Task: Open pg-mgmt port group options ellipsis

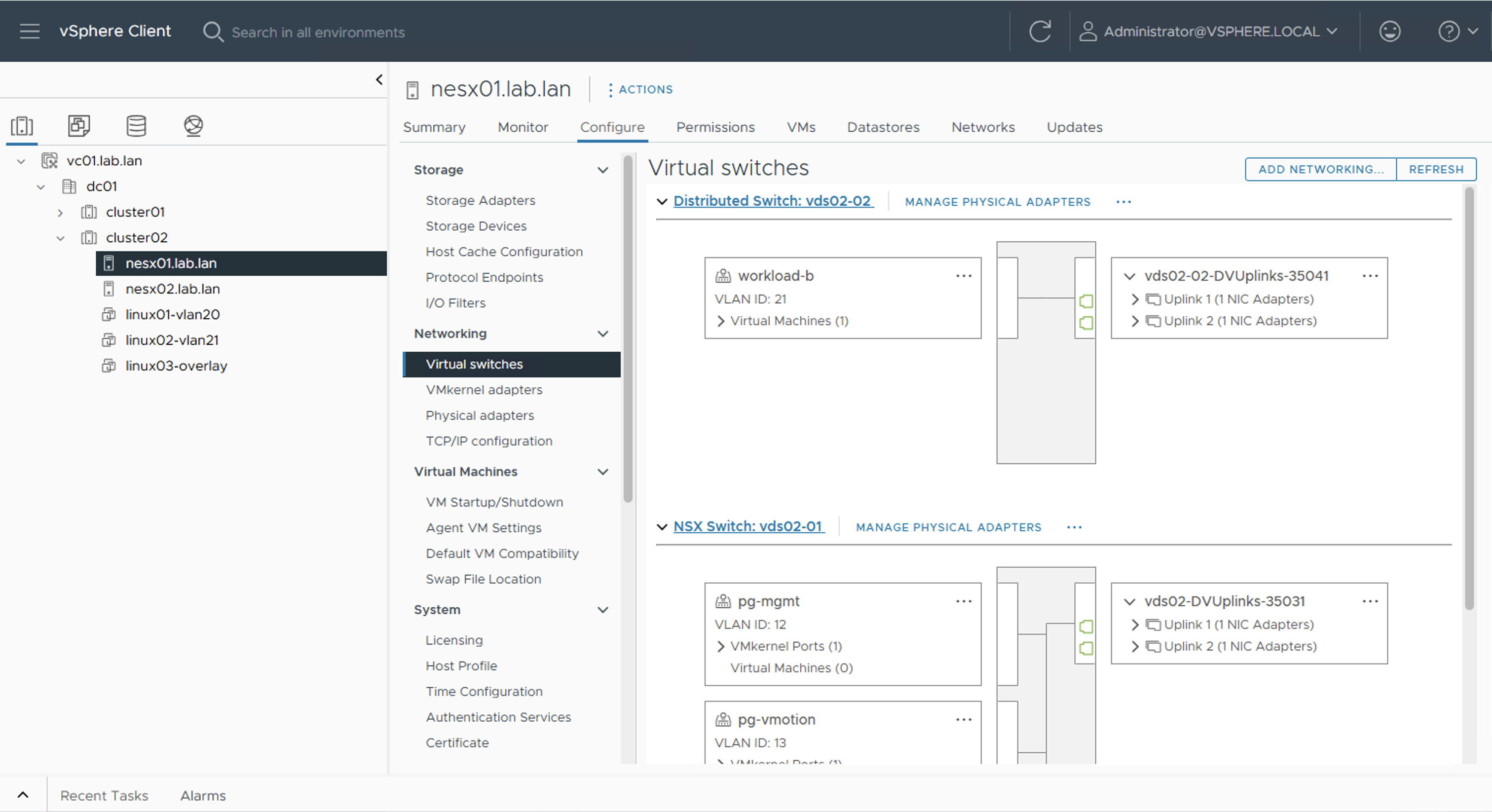Action: pyautogui.click(x=964, y=601)
